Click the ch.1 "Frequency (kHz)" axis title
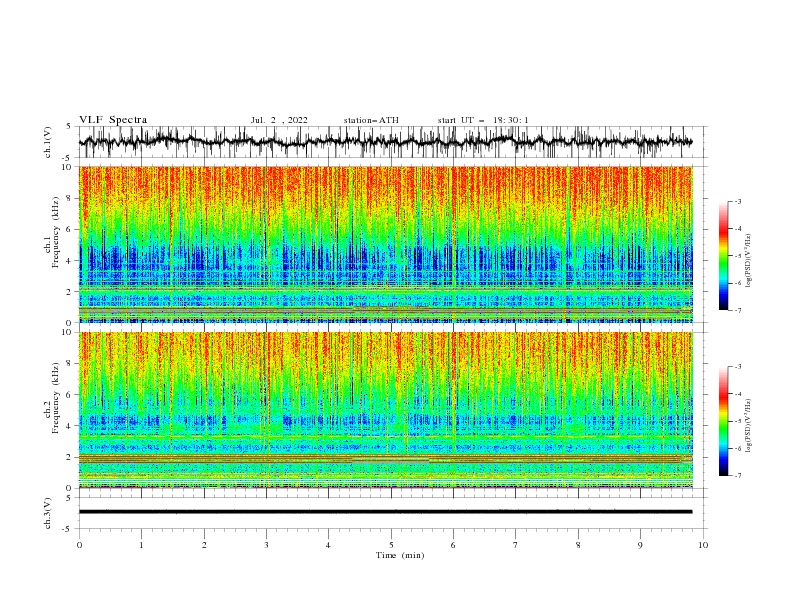Screen dimensions: 792x612 point(56,231)
